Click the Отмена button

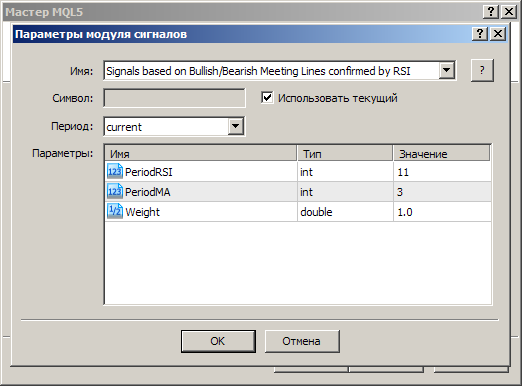[302, 341]
